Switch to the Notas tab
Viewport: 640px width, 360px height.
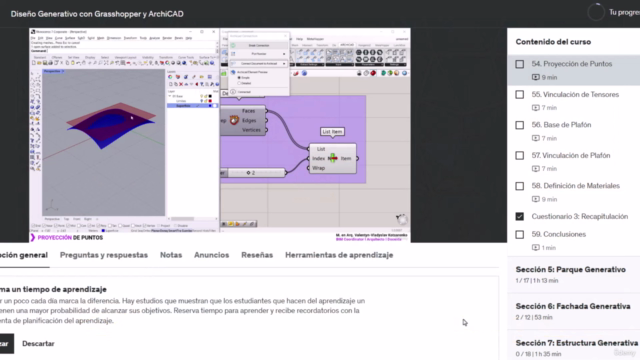point(171,255)
